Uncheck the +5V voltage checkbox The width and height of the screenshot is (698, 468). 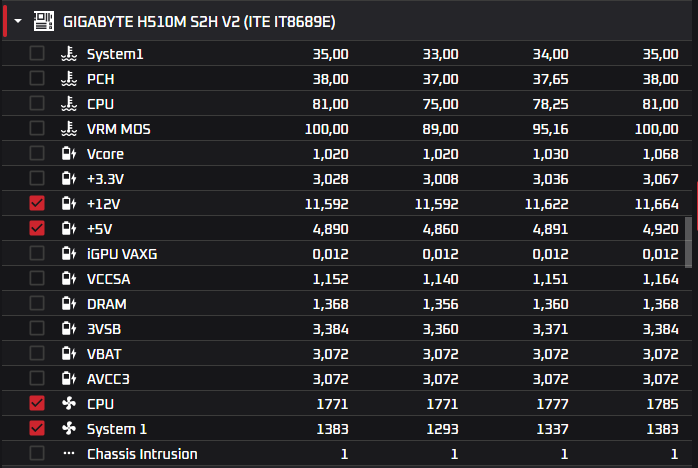click(37, 228)
